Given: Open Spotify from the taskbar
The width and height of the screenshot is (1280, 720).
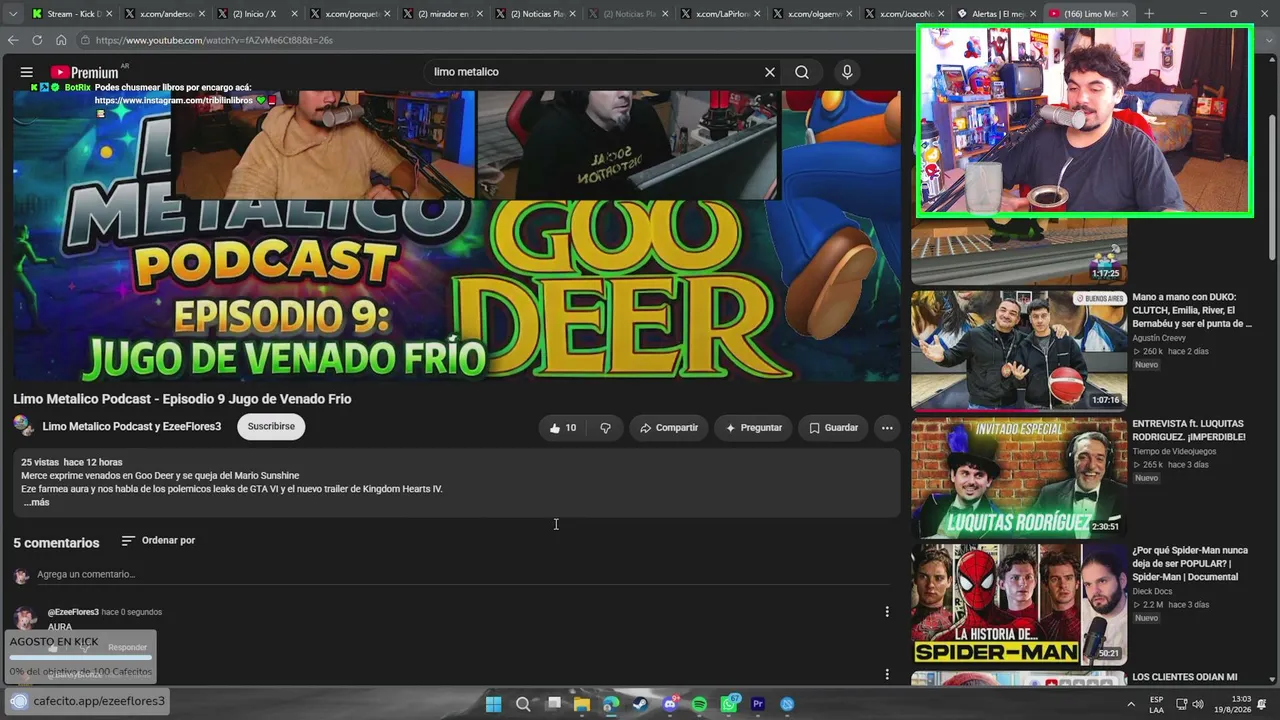Looking at the screenshot, I should [x=699, y=704].
